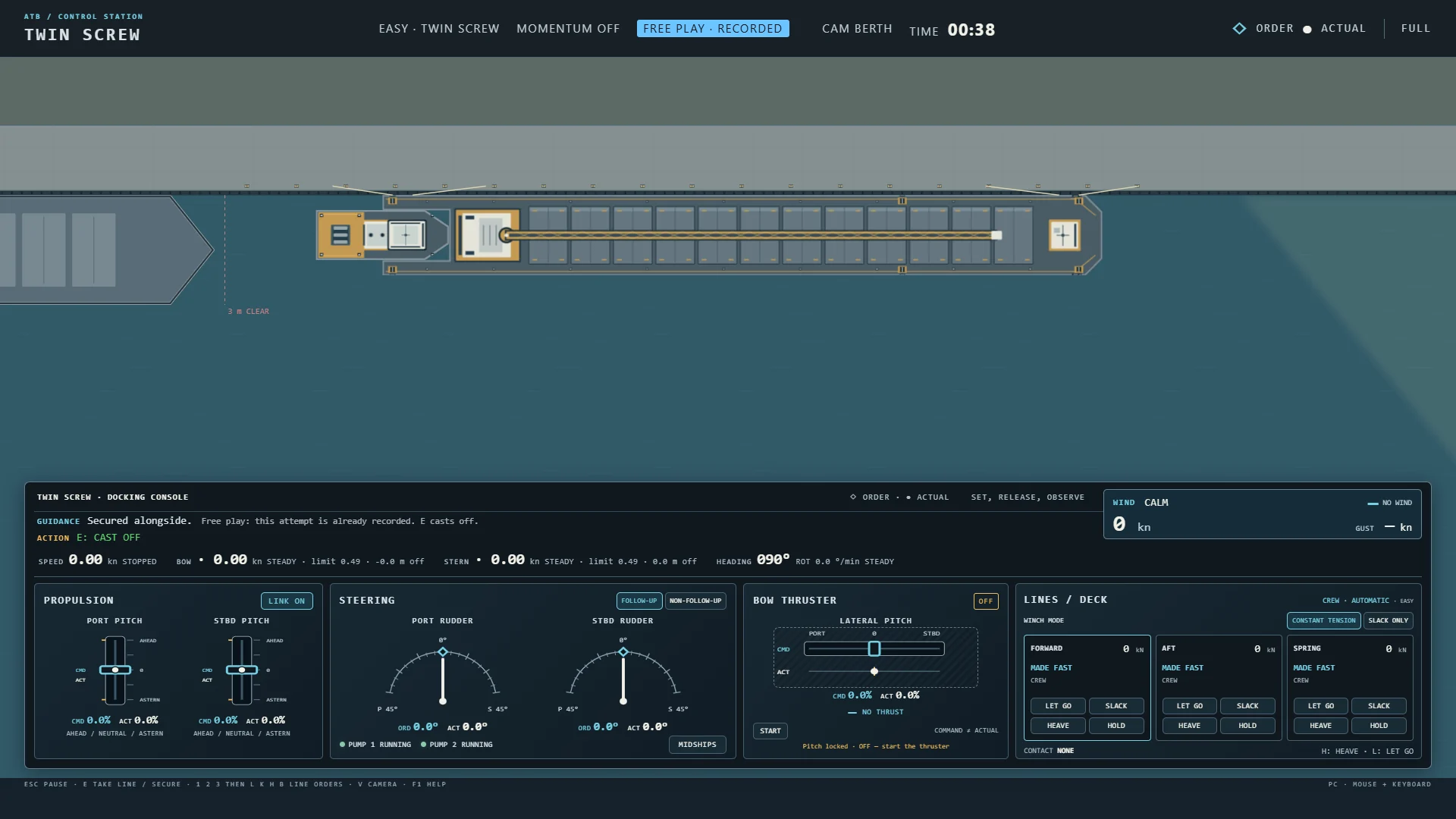Click HOLD on the Forward line
The height and width of the screenshot is (819, 1456).
(x=1116, y=726)
